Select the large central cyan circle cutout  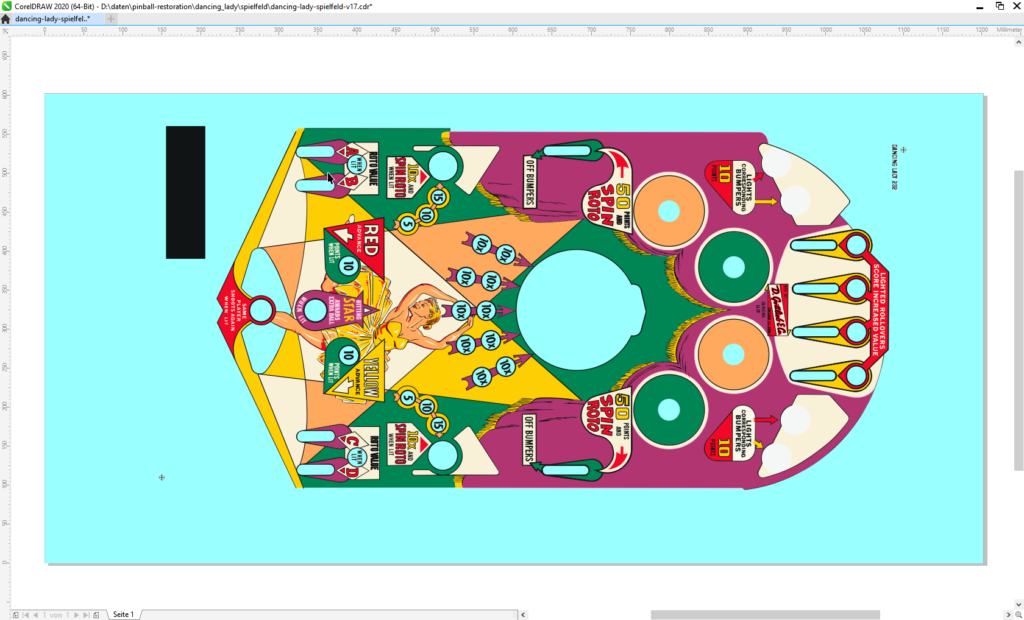(x=581, y=309)
